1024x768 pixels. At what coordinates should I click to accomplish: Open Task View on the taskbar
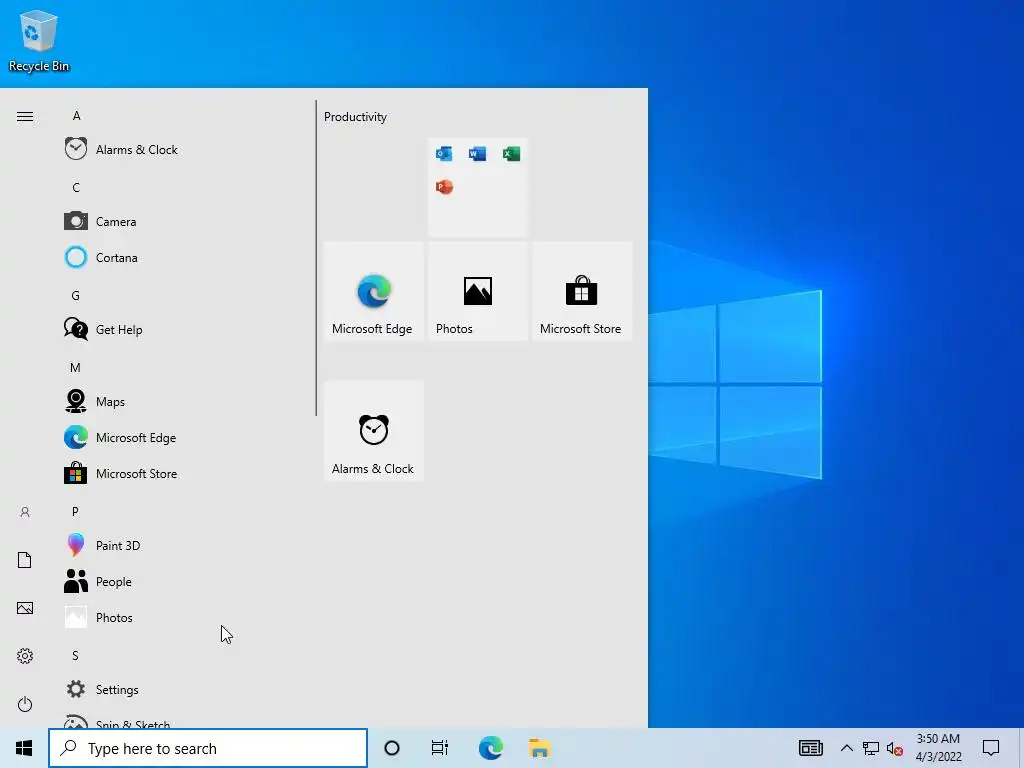[x=440, y=748]
